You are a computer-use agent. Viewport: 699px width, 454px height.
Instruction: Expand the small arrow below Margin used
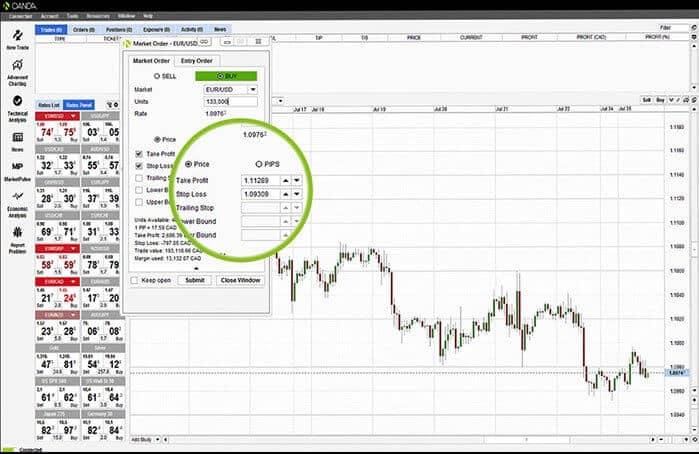[x=196, y=268]
